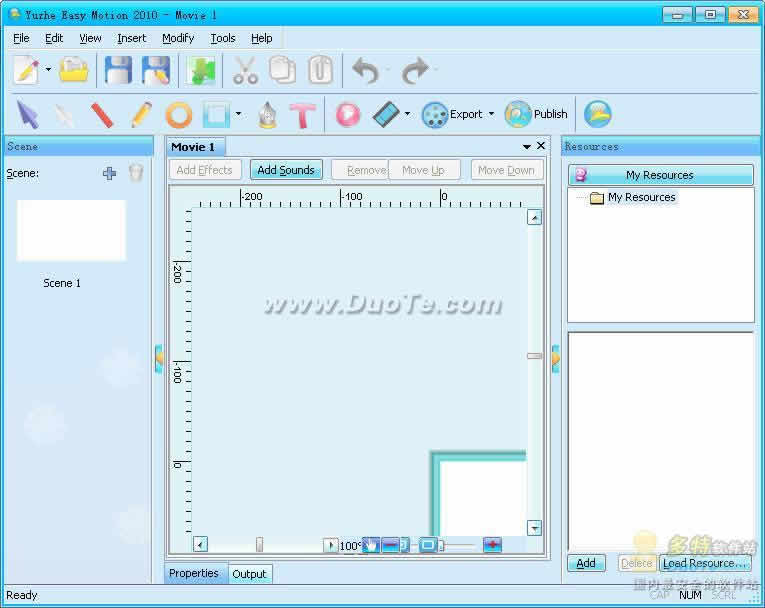The height and width of the screenshot is (608, 765).
Task: Click the zoom in plus button
Action: coord(492,545)
